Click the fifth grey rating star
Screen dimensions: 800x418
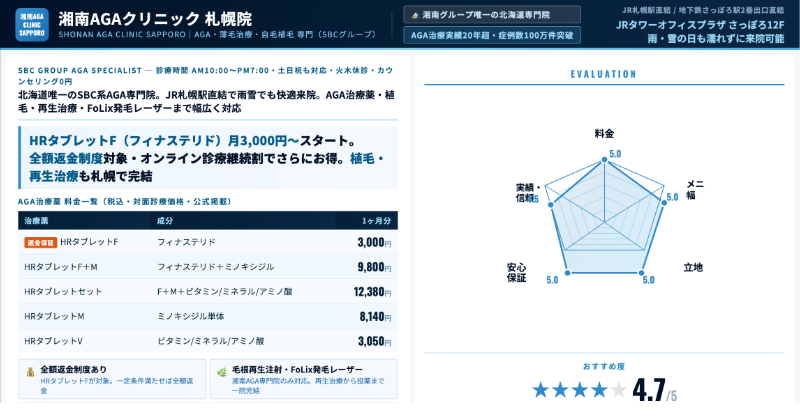click(619, 390)
